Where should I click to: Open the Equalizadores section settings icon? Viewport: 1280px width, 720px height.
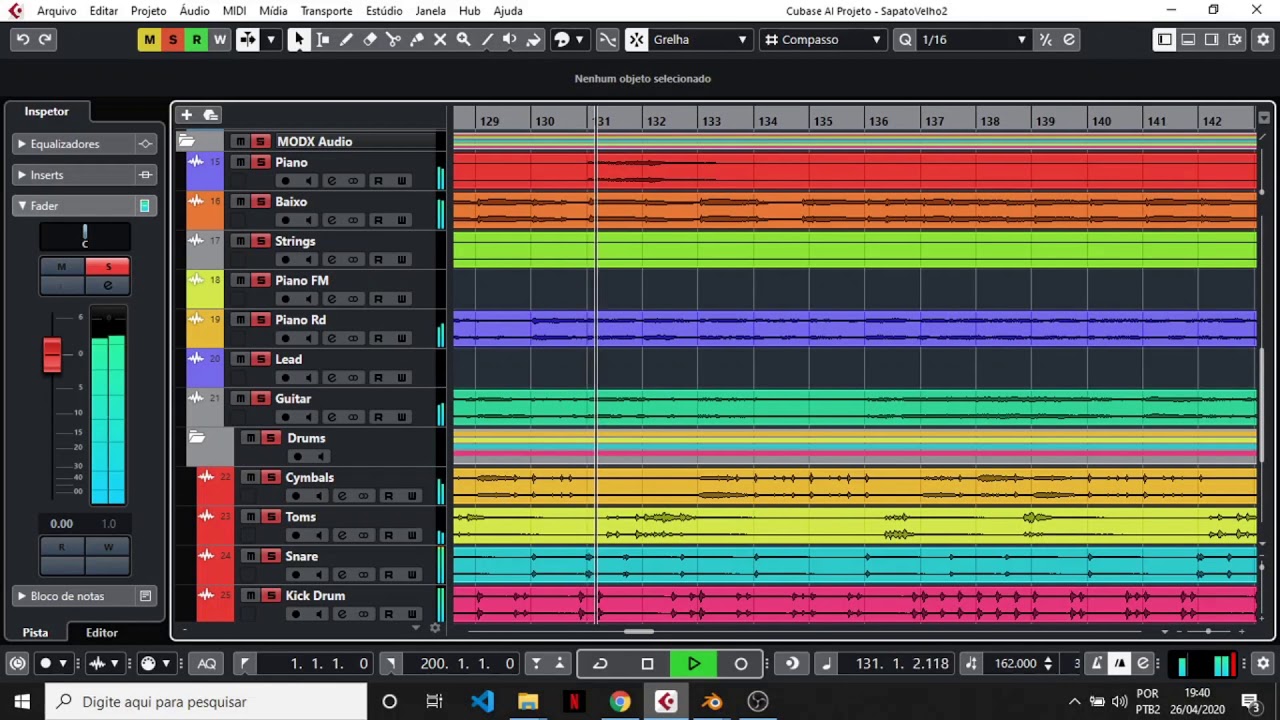(x=145, y=144)
